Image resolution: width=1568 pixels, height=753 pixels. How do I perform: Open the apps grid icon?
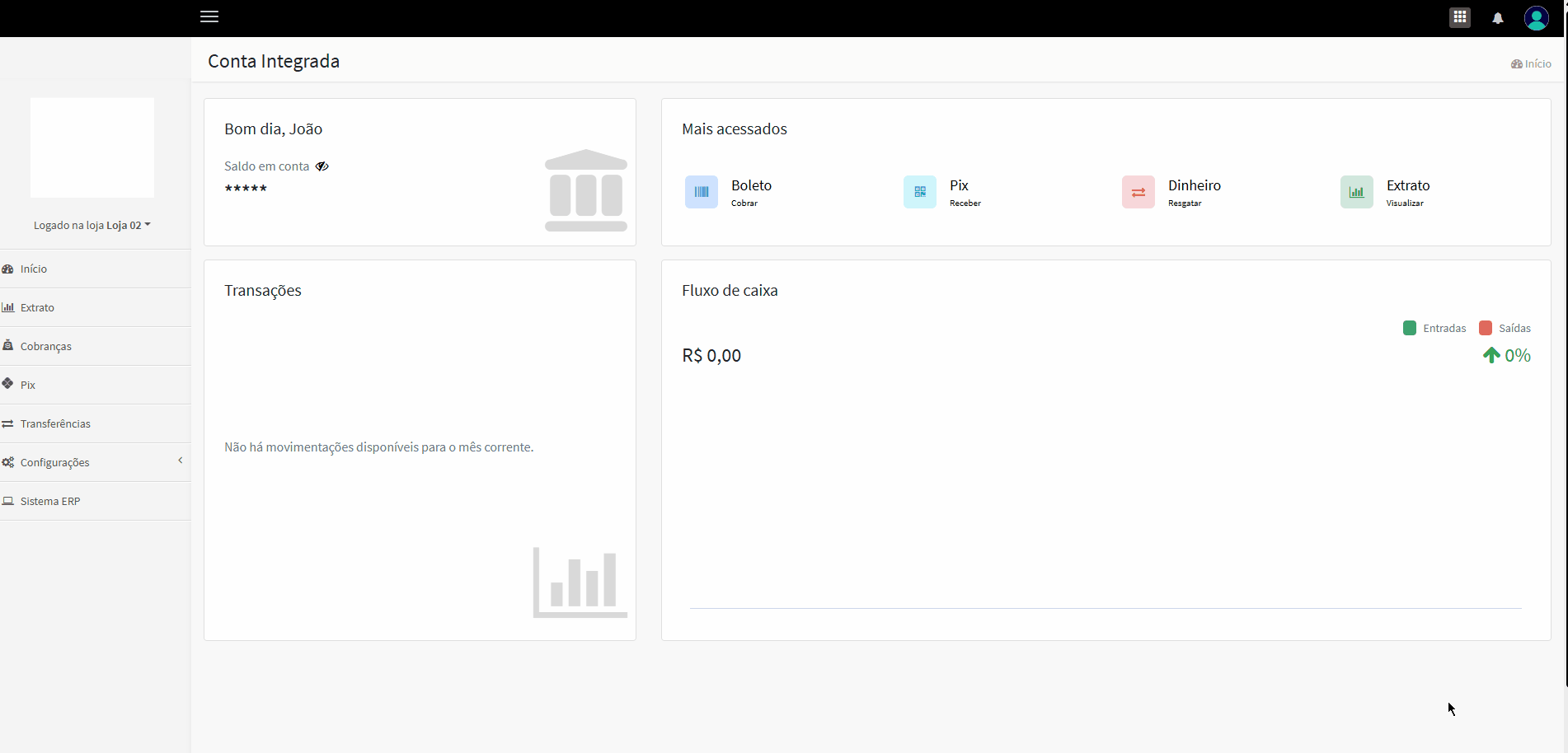(1460, 17)
